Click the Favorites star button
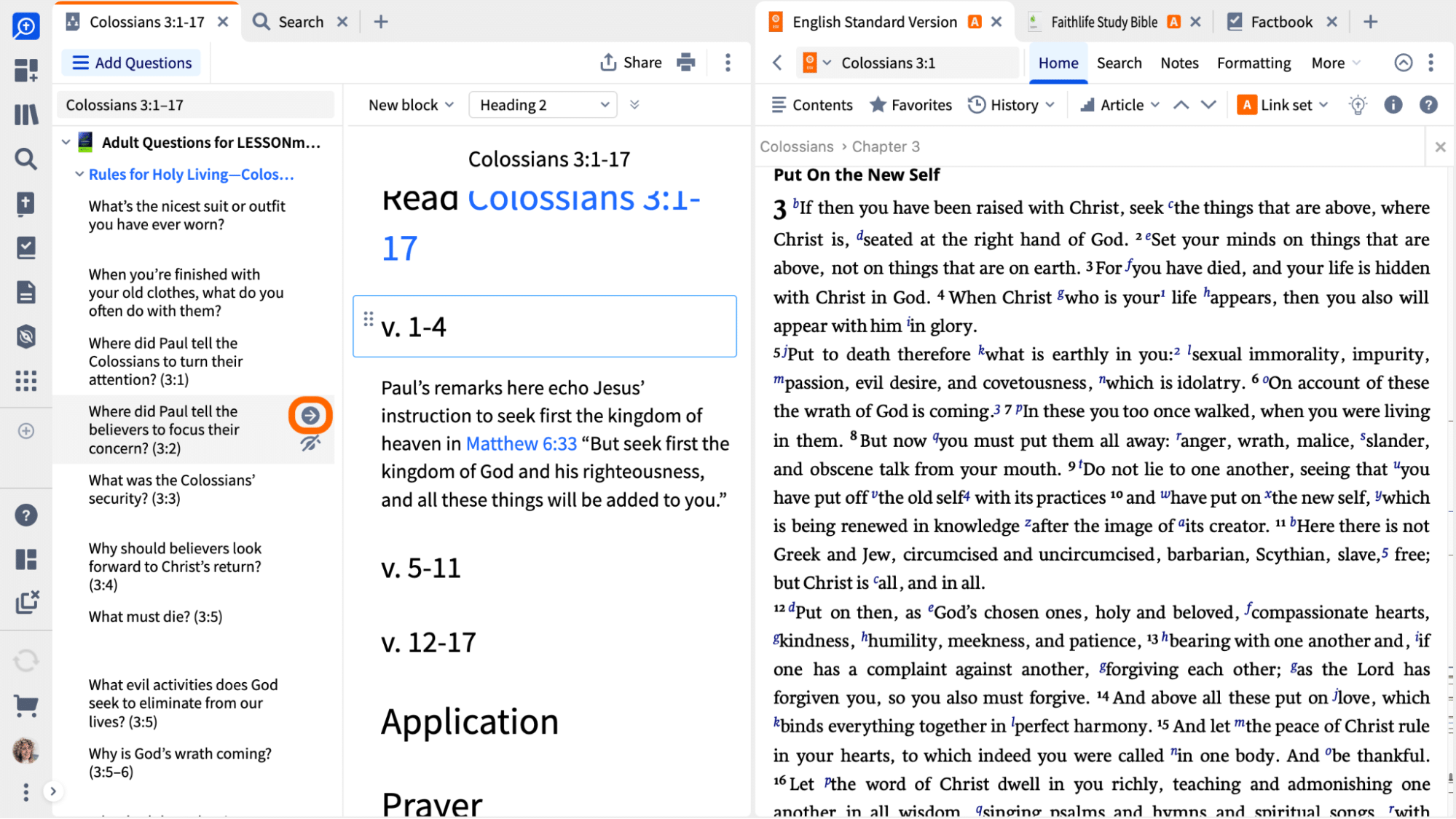The height and width of the screenshot is (819, 1456). 910,105
